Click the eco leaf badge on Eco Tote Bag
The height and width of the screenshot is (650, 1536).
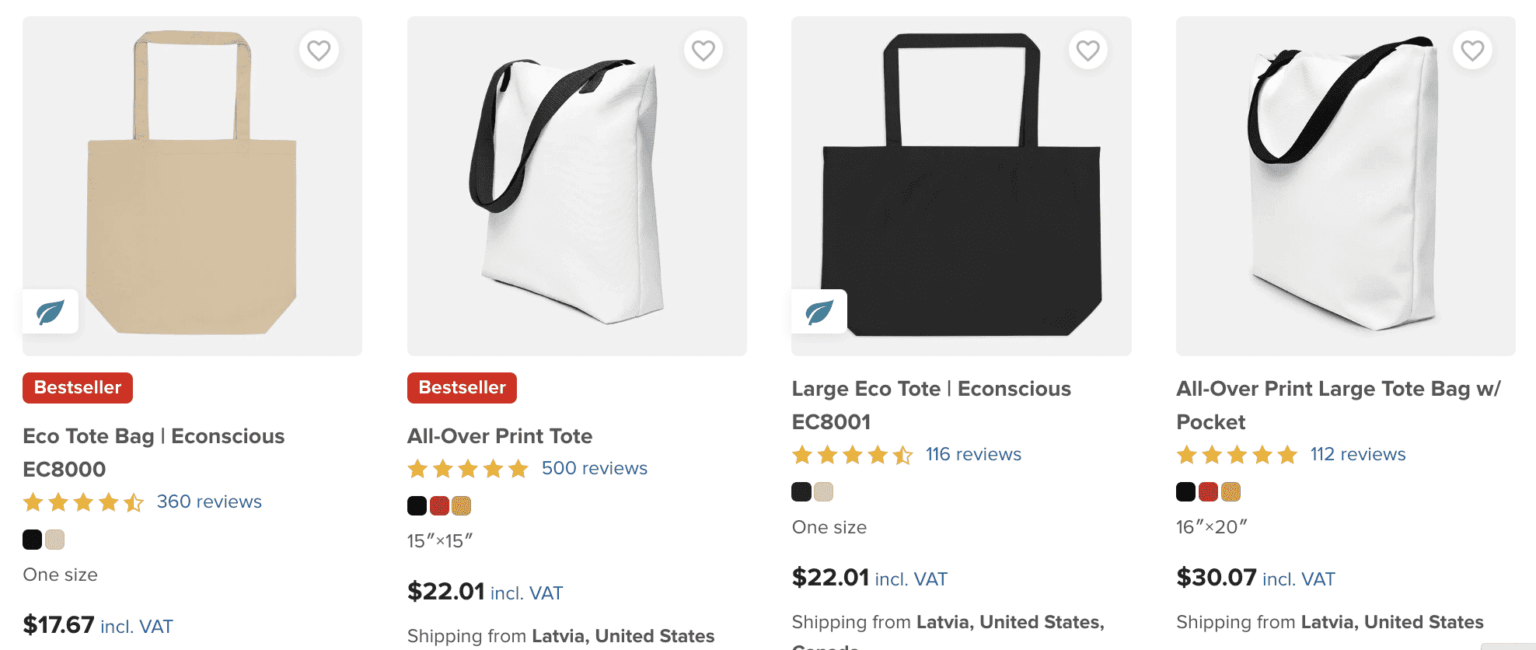point(50,311)
